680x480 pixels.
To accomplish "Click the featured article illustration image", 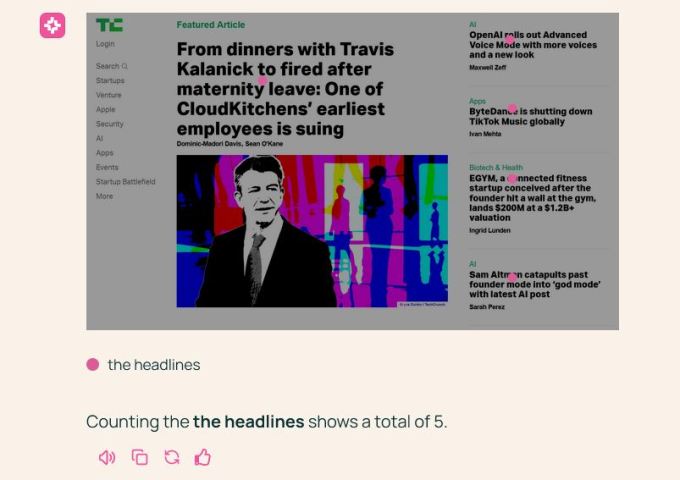I will pyautogui.click(x=312, y=231).
